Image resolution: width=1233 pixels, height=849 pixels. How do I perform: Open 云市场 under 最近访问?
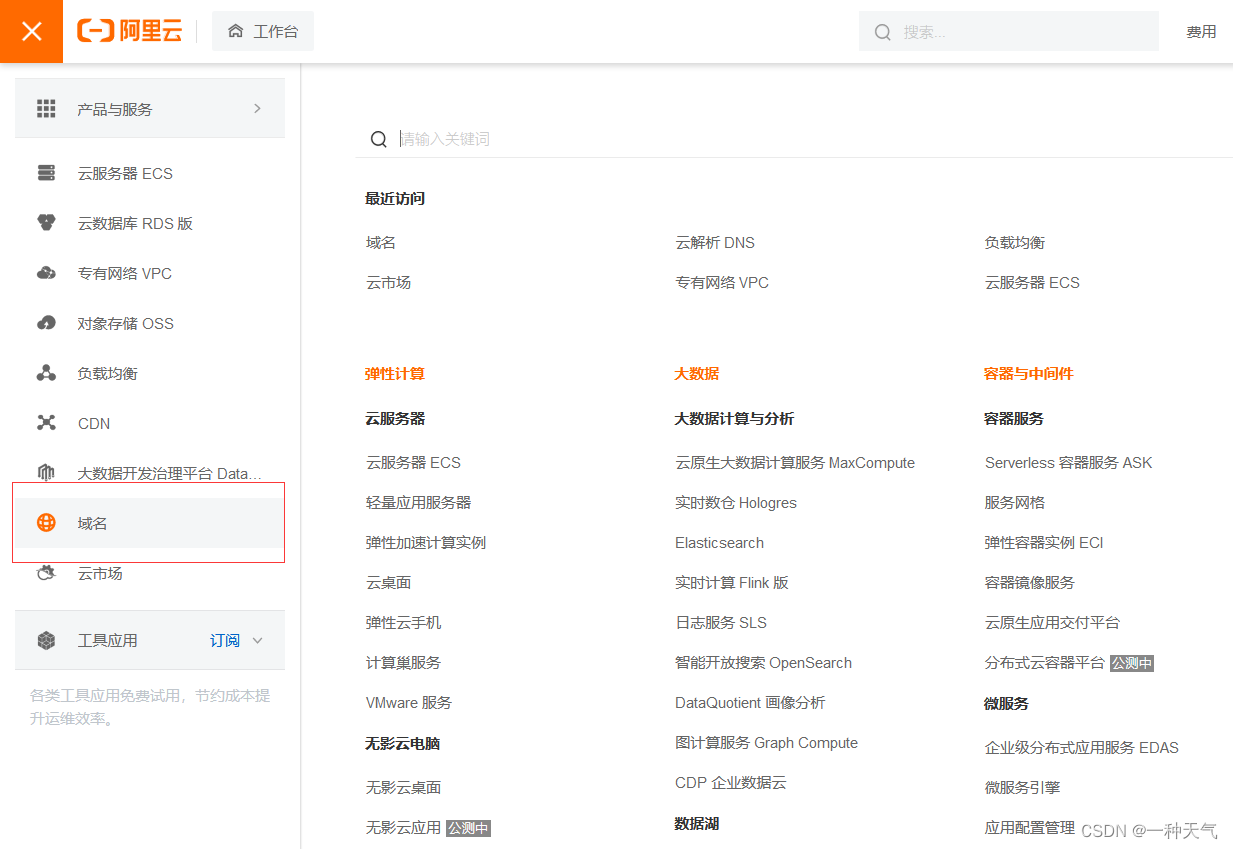point(388,282)
